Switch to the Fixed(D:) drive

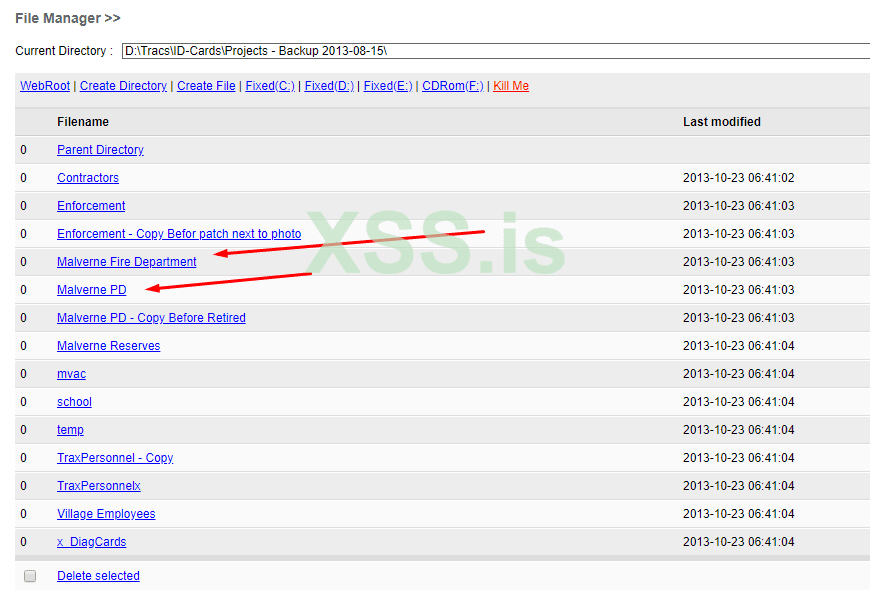coord(329,86)
